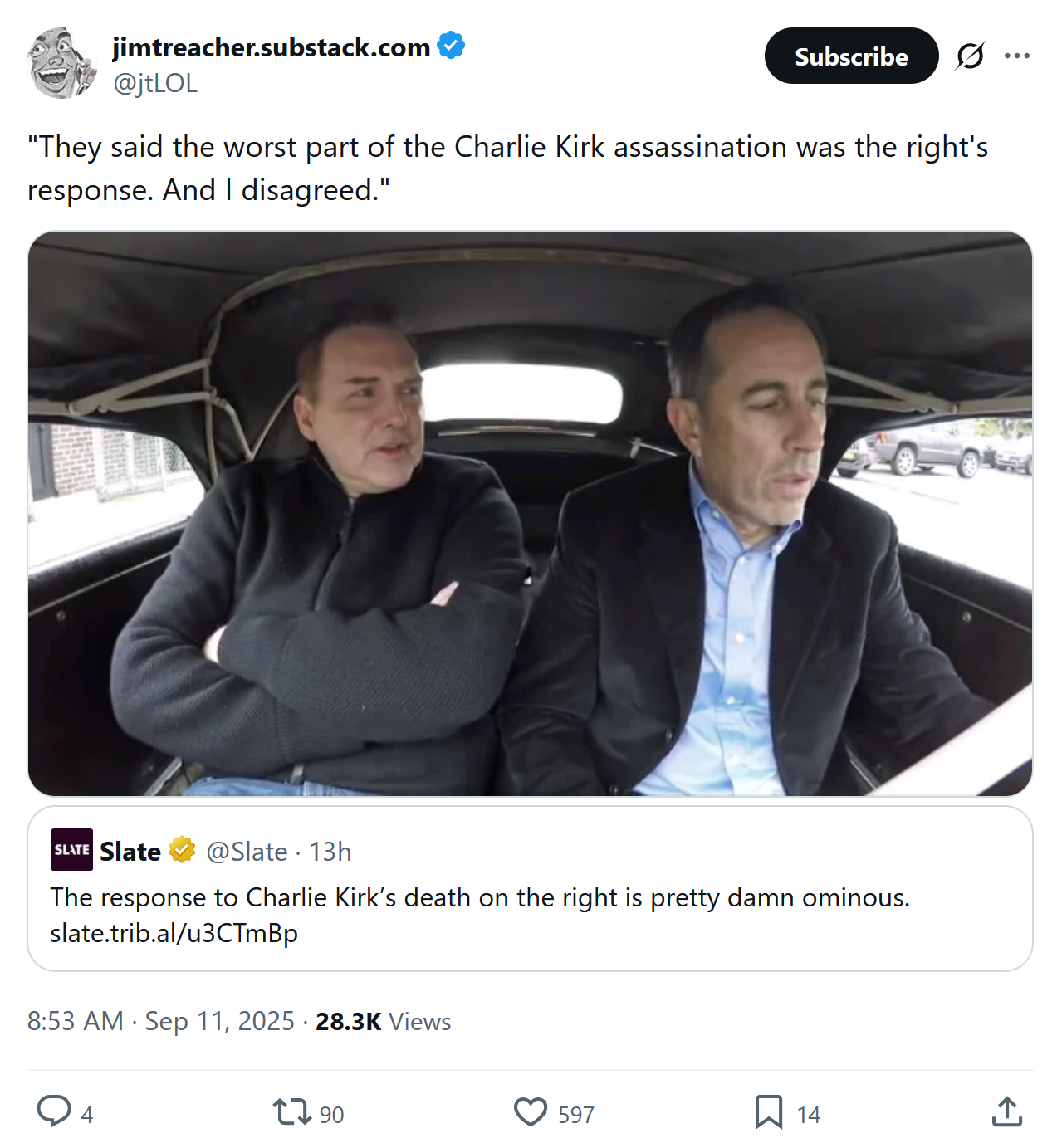Open the slate.trib.al/u3CTmBp link
1057x1148 pixels.
(174, 933)
